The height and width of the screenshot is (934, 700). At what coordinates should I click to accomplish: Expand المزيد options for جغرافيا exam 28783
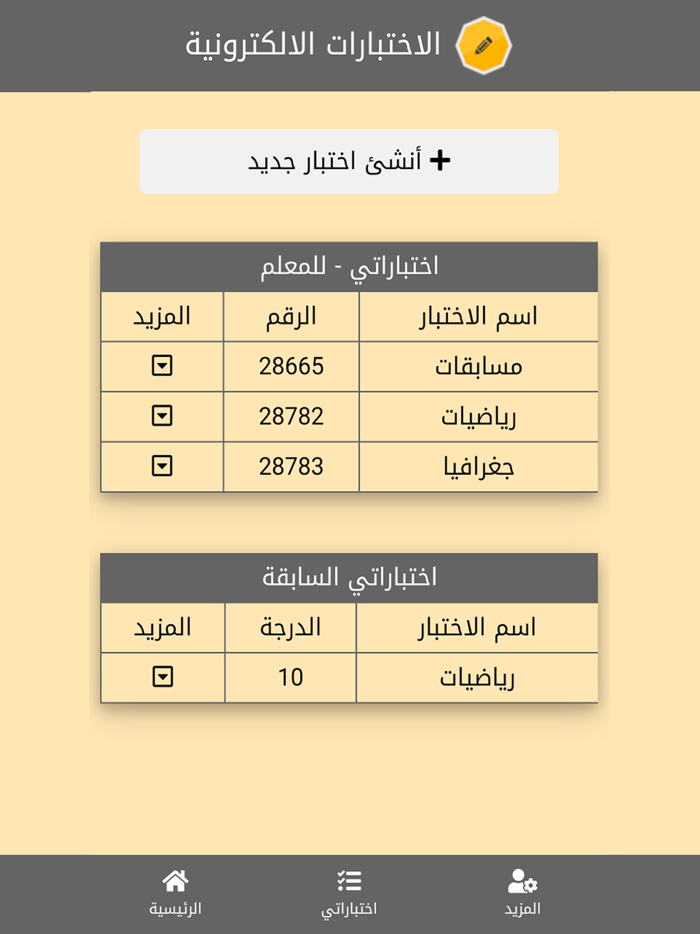[162, 466]
